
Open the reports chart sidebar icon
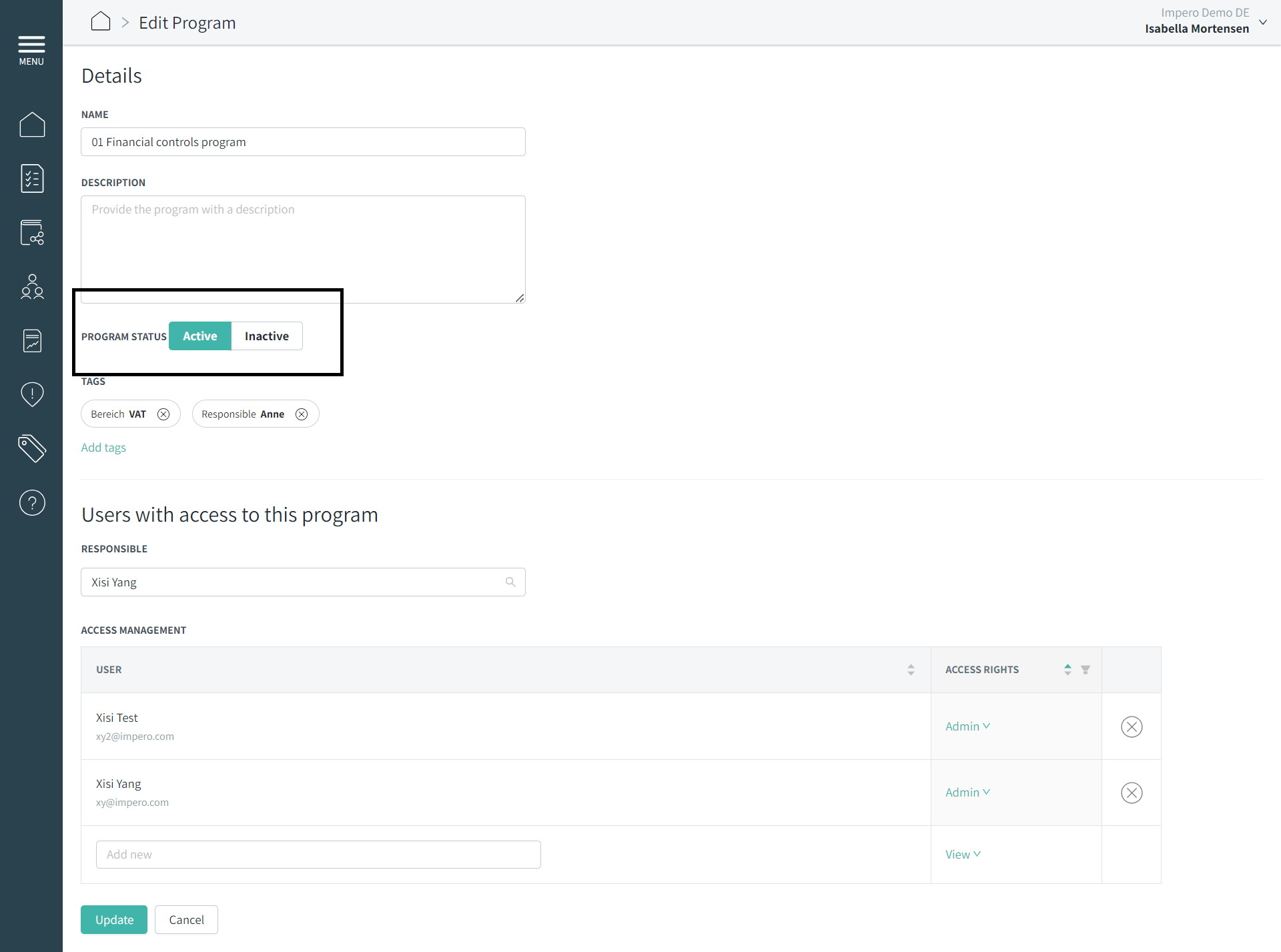click(x=32, y=340)
